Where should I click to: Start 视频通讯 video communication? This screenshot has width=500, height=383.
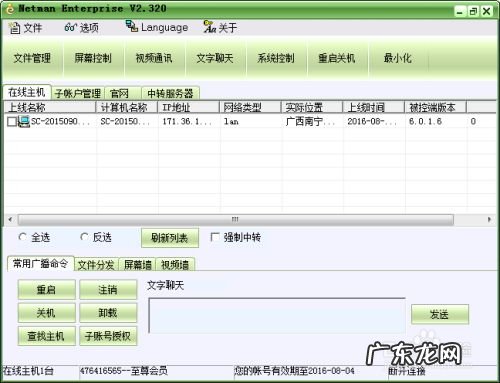click(x=154, y=58)
